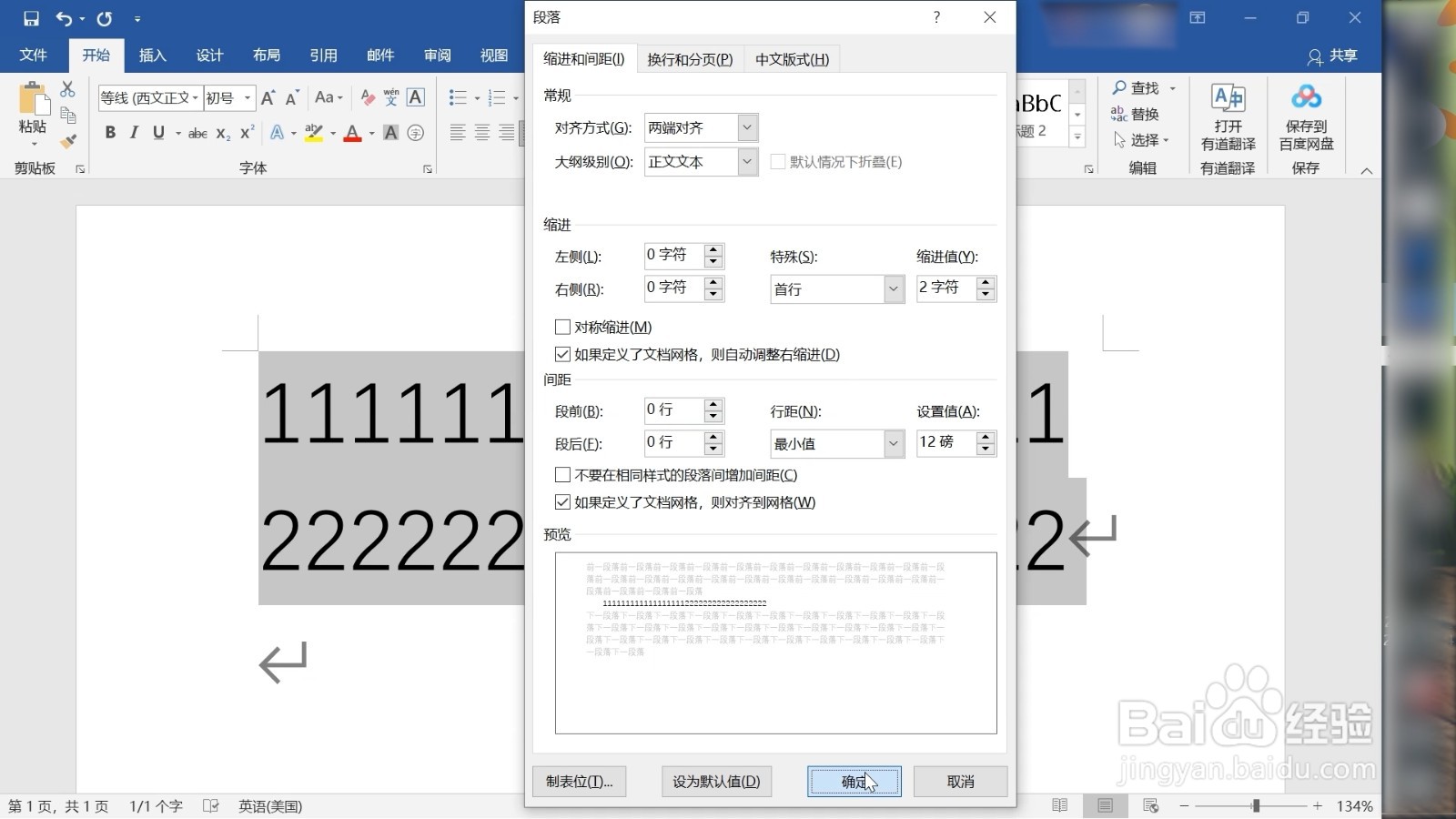The height and width of the screenshot is (819, 1456).
Task: Click the Undo arrow icon
Action: [64, 18]
